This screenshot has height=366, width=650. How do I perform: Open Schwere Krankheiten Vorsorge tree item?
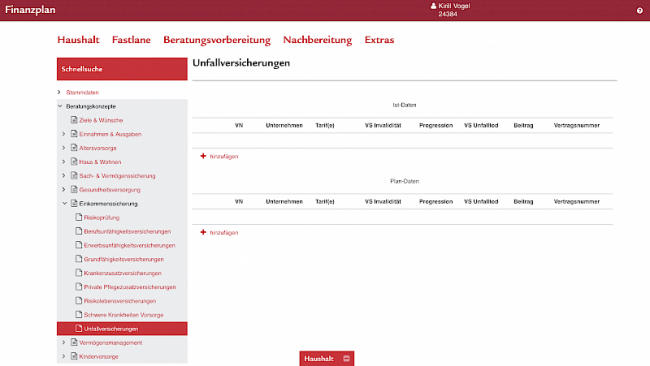124,315
